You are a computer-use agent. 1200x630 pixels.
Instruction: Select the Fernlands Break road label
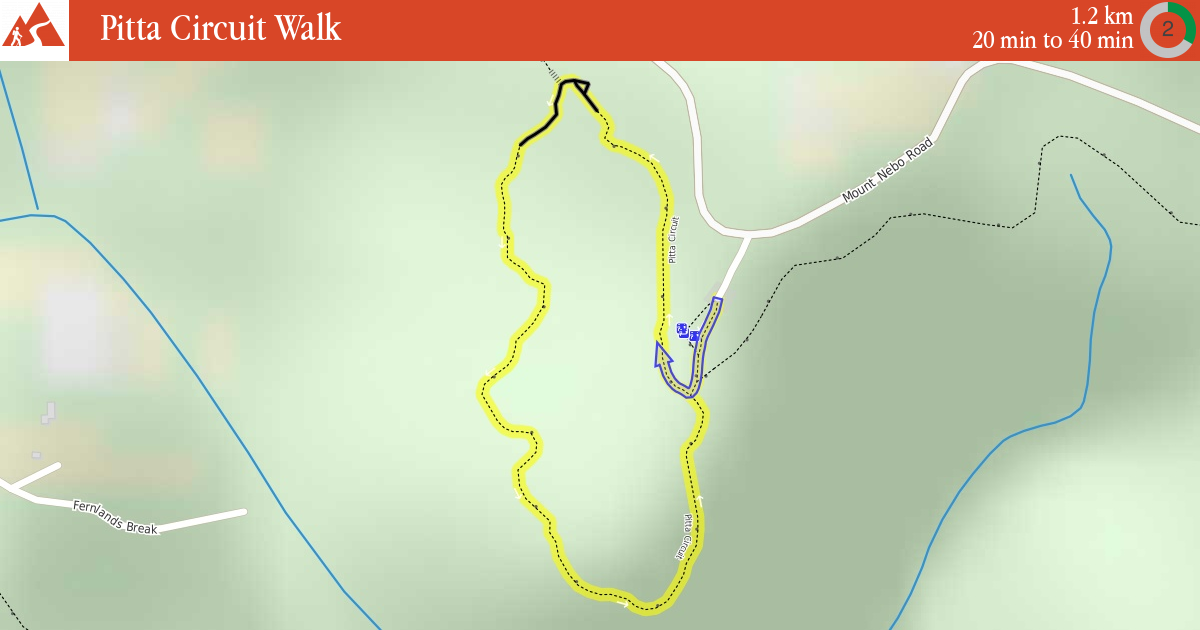click(x=115, y=517)
